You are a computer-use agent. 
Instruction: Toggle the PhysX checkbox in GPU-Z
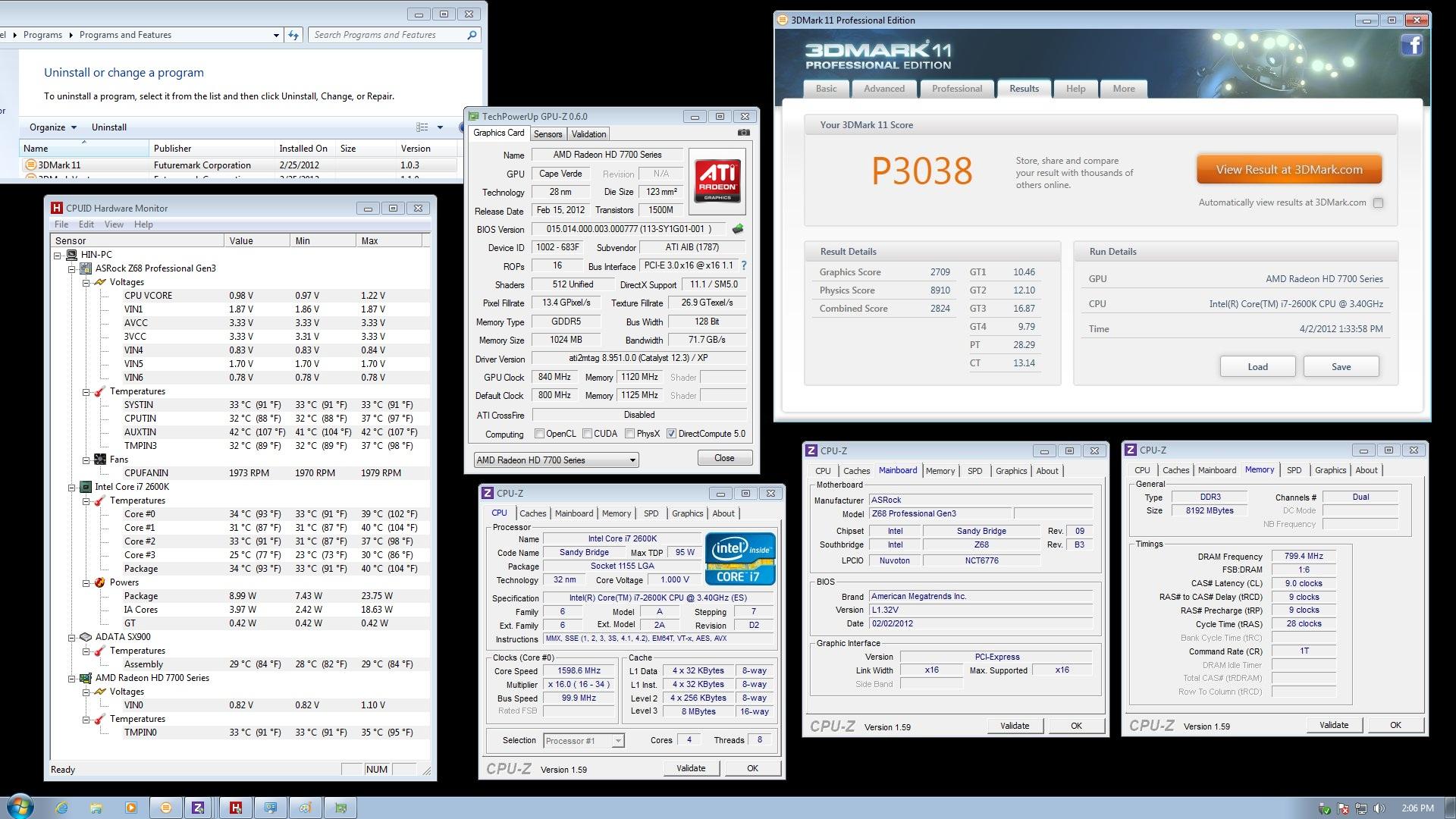click(x=629, y=434)
